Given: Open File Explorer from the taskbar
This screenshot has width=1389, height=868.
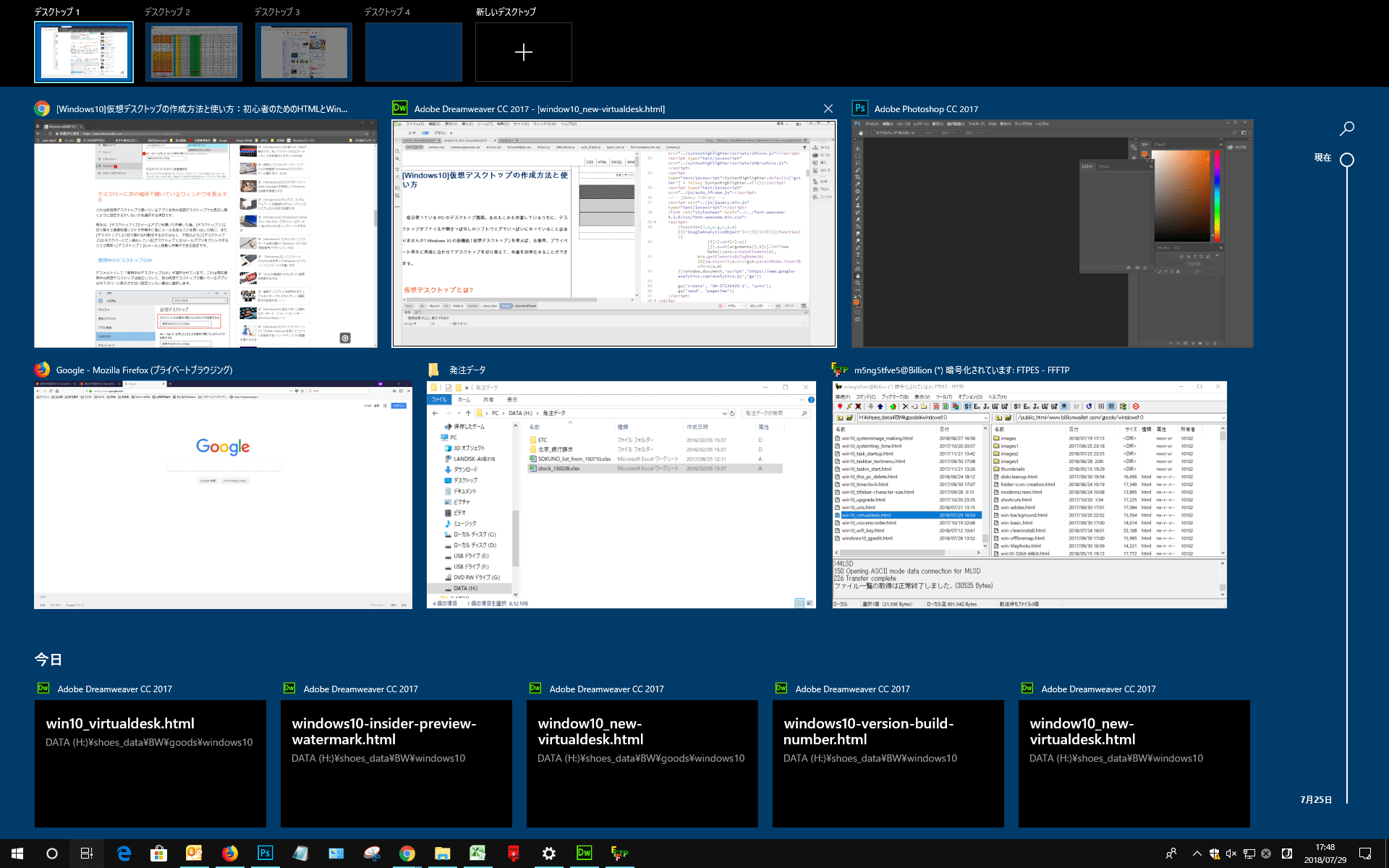Looking at the screenshot, I should (443, 854).
